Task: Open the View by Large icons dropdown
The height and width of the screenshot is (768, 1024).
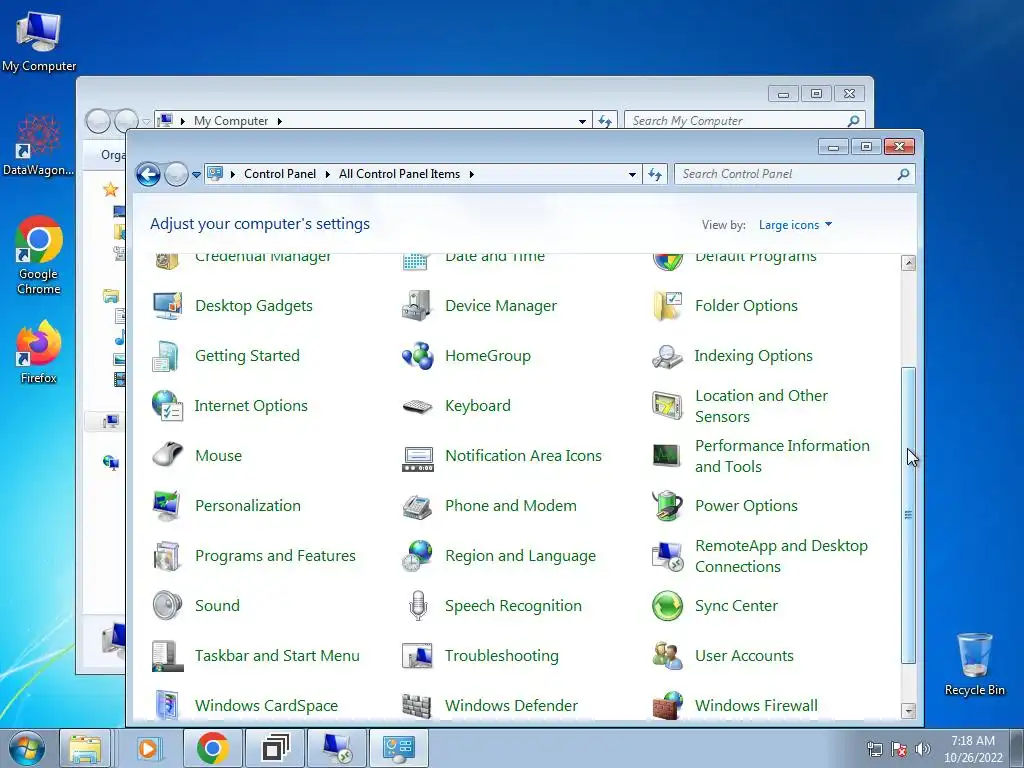Action: point(795,225)
